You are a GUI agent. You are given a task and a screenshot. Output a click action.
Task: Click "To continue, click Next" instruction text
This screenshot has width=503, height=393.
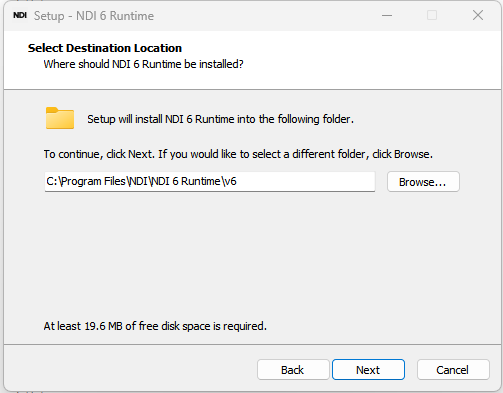[x=238, y=154]
